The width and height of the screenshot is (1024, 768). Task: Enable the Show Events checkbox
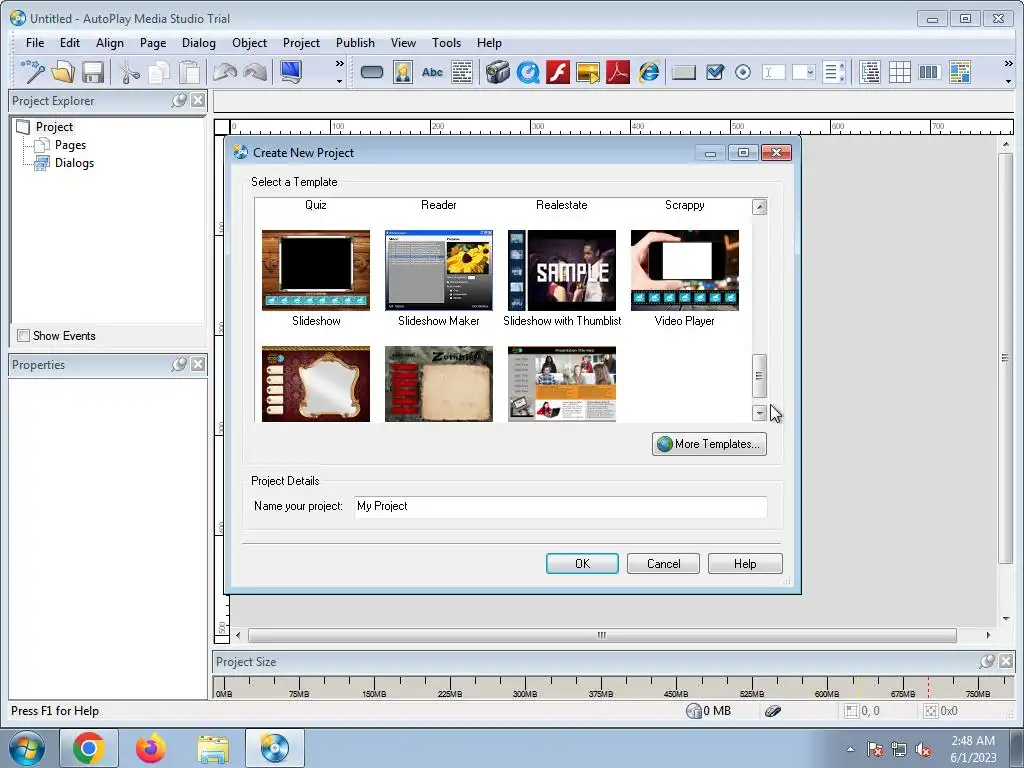(24, 336)
